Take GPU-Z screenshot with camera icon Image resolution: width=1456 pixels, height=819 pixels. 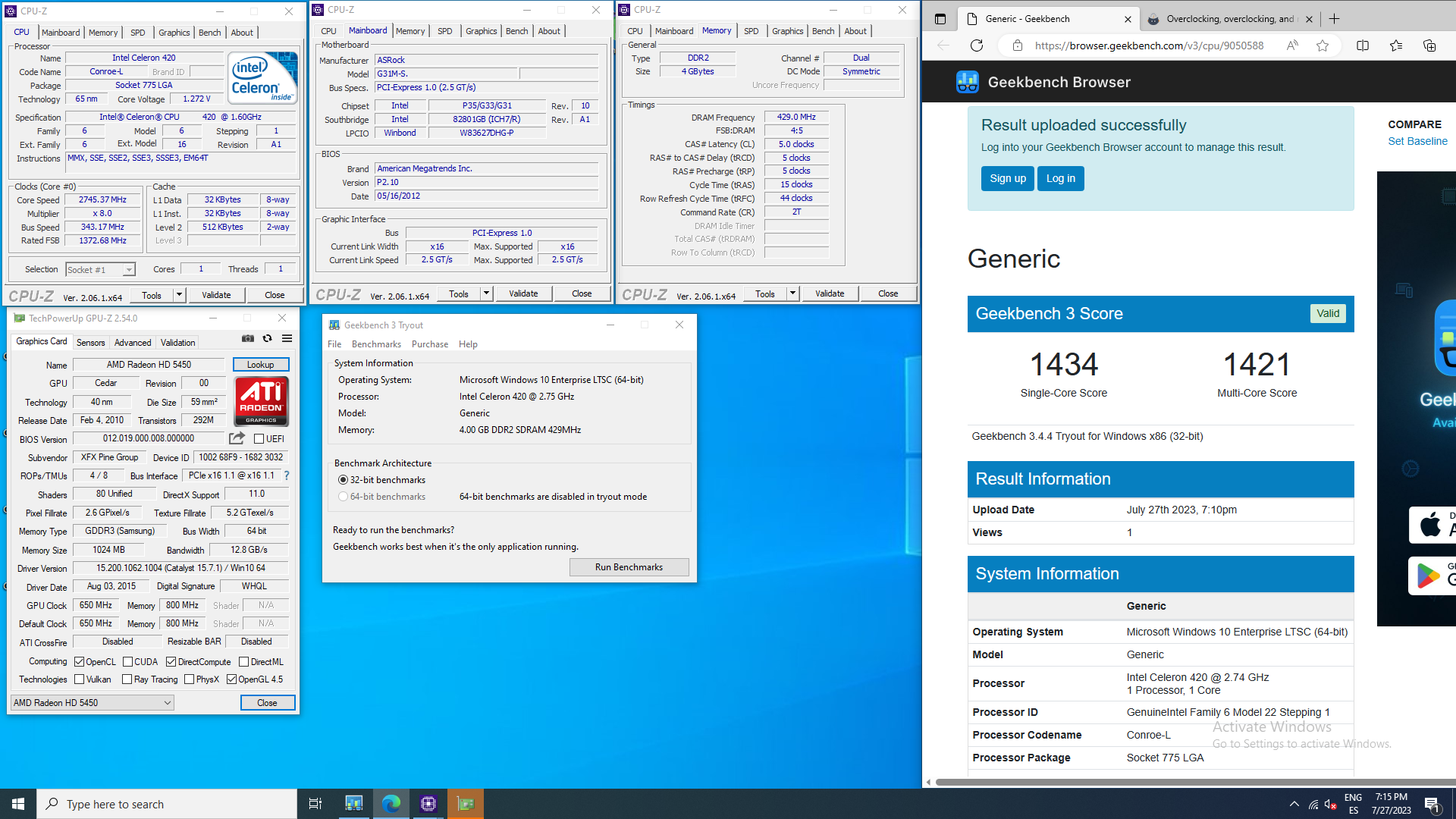[247, 339]
